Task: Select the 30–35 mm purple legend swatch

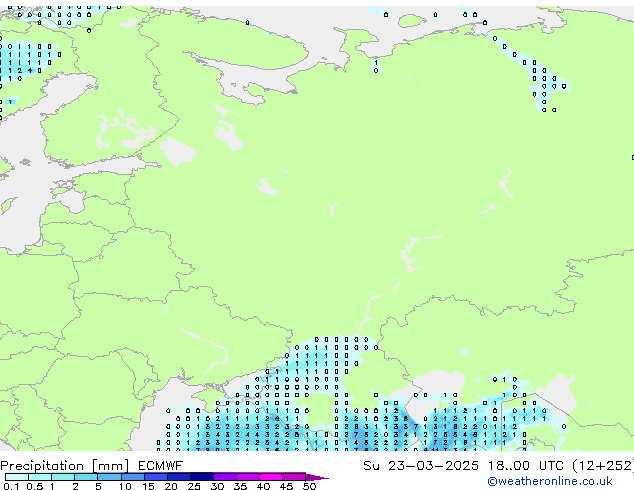Action: tap(225, 477)
